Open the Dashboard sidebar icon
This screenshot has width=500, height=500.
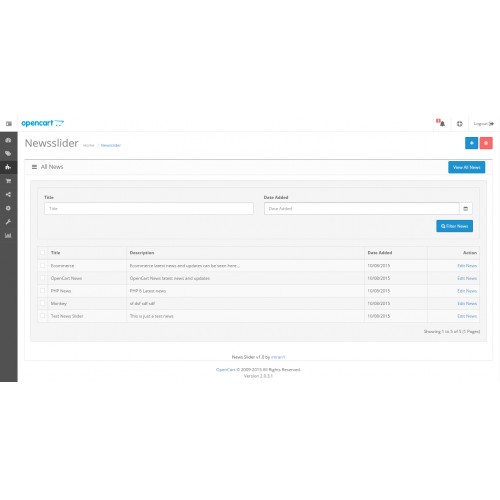(8, 140)
